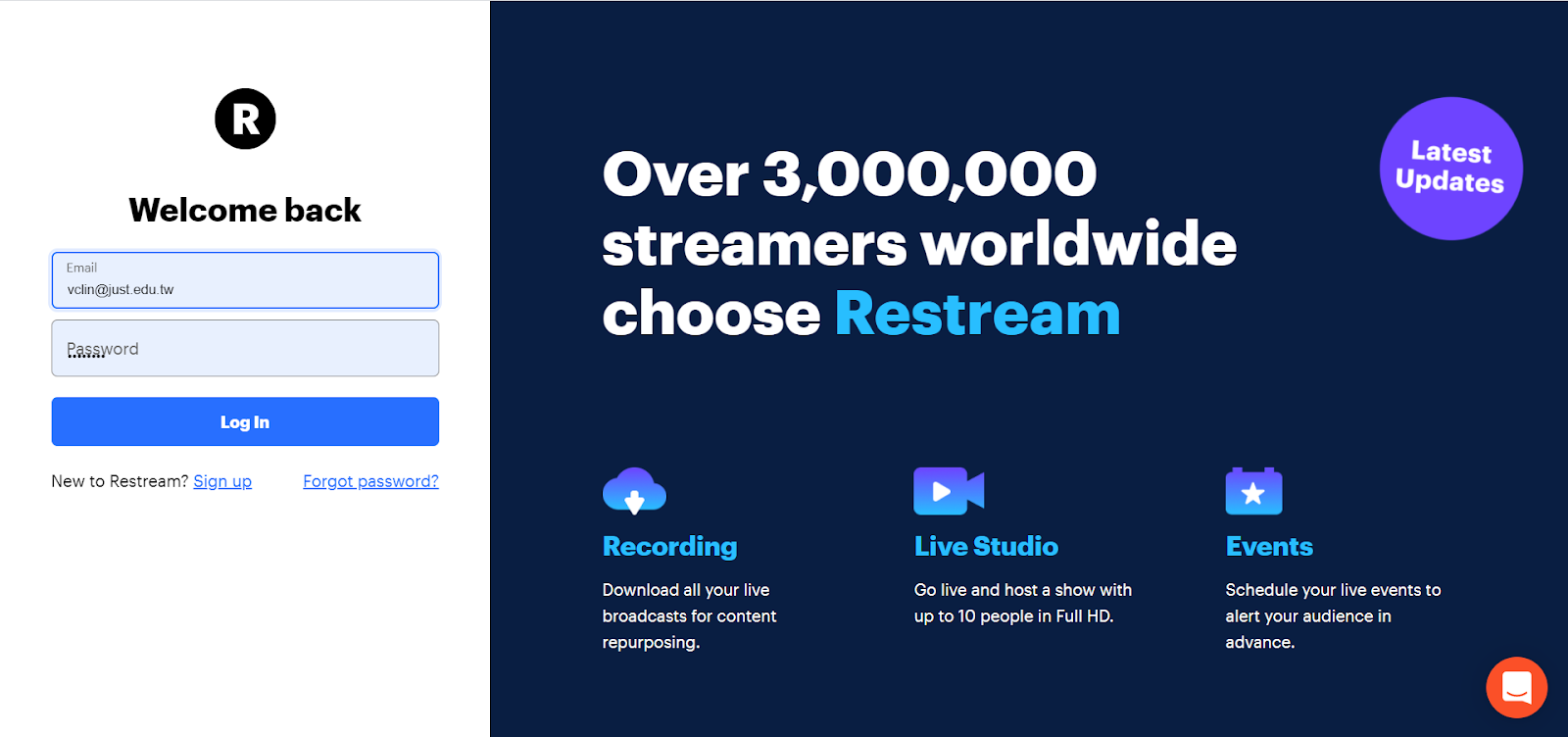The width and height of the screenshot is (1568, 737).
Task: Follow the Sign up link
Action: [222, 481]
